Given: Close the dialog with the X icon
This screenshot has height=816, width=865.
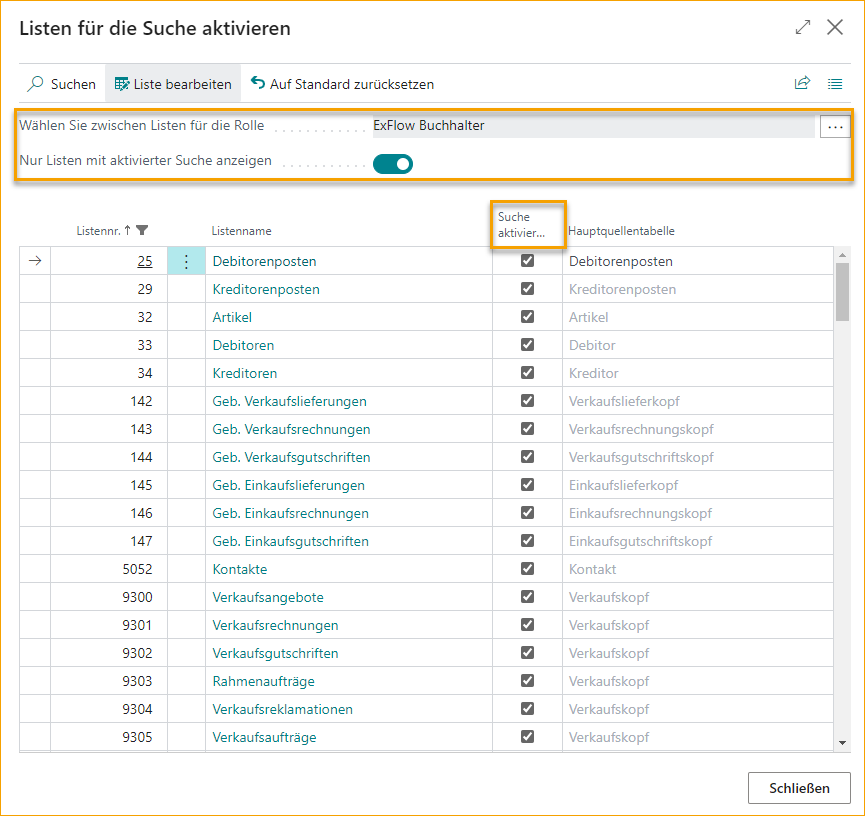Looking at the screenshot, I should point(835,28).
